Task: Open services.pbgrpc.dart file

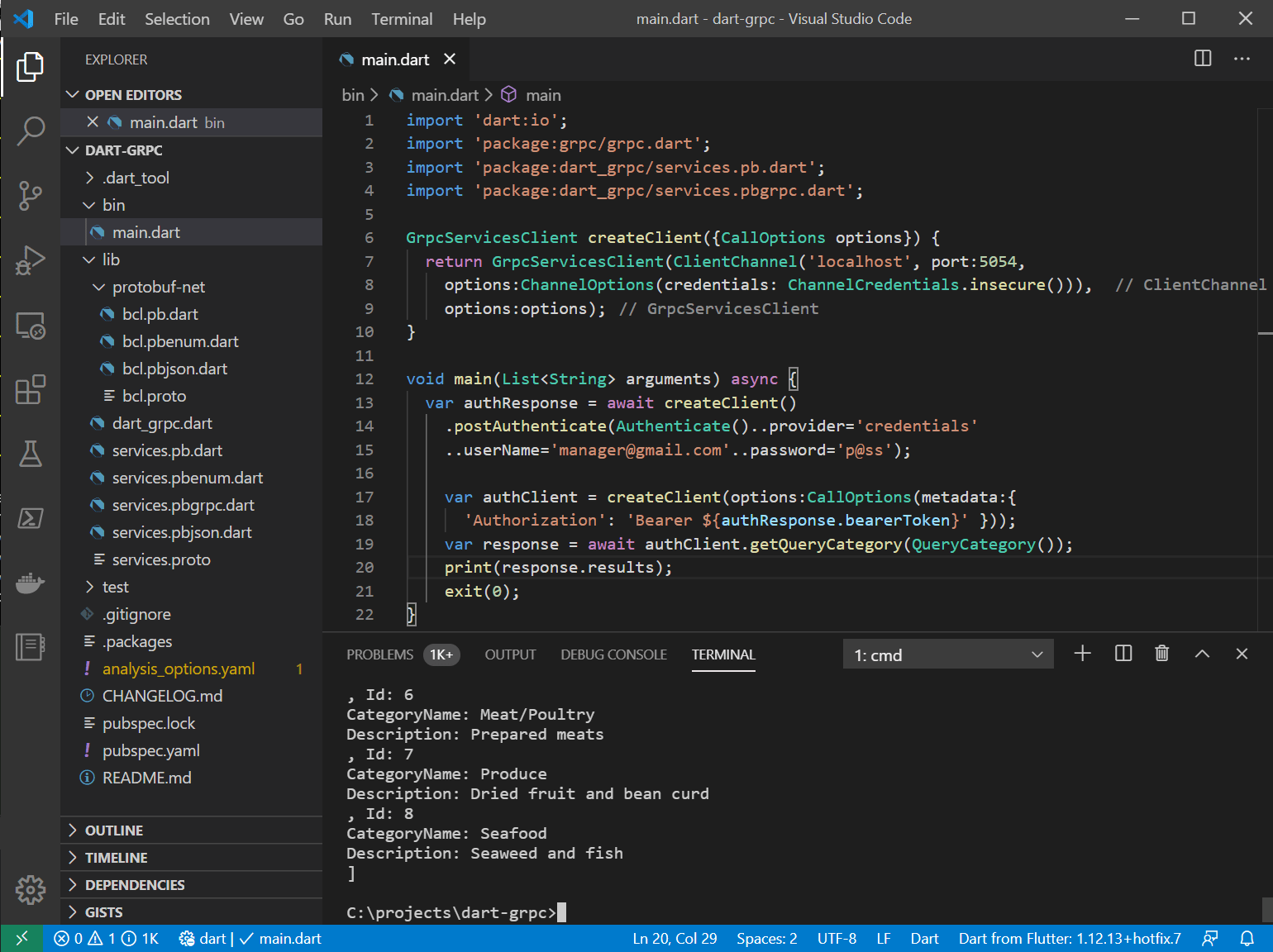Action: (x=191, y=505)
